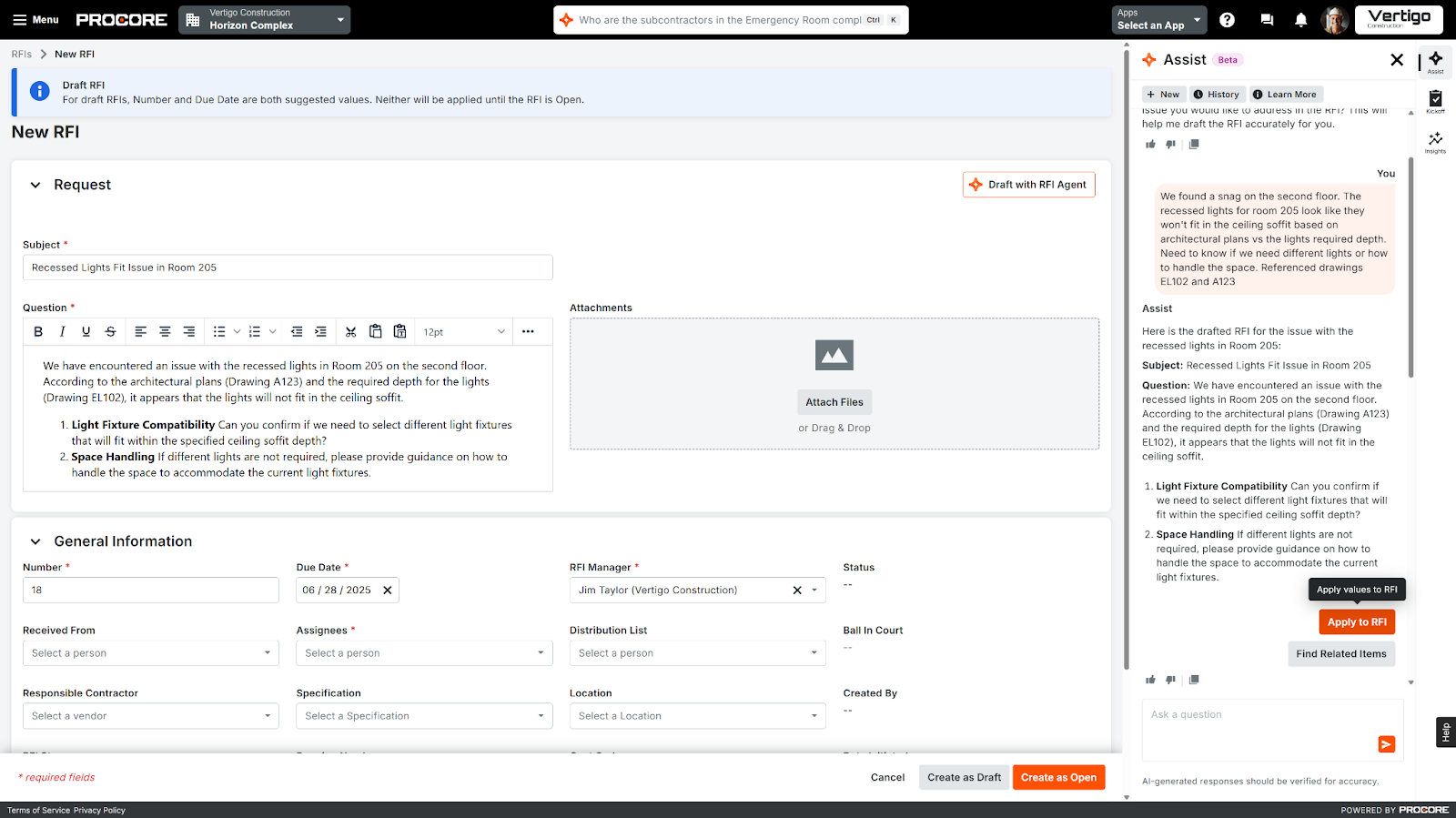Open the Vertigo Construction project selector
This screenshot has height=818, width=1456.
[x=265, y=20]
